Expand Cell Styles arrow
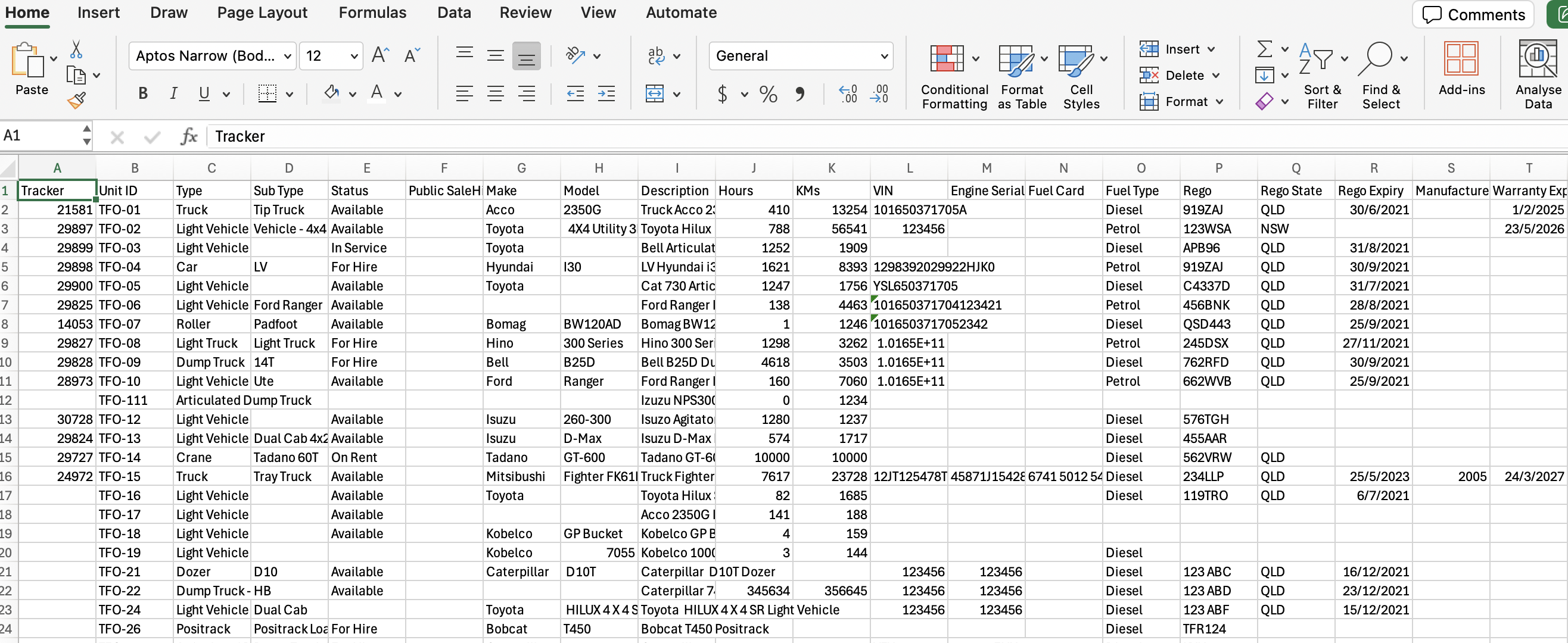Image resolution: width=1568 pixels, height=643 pixels. (x=1103, y=58)
